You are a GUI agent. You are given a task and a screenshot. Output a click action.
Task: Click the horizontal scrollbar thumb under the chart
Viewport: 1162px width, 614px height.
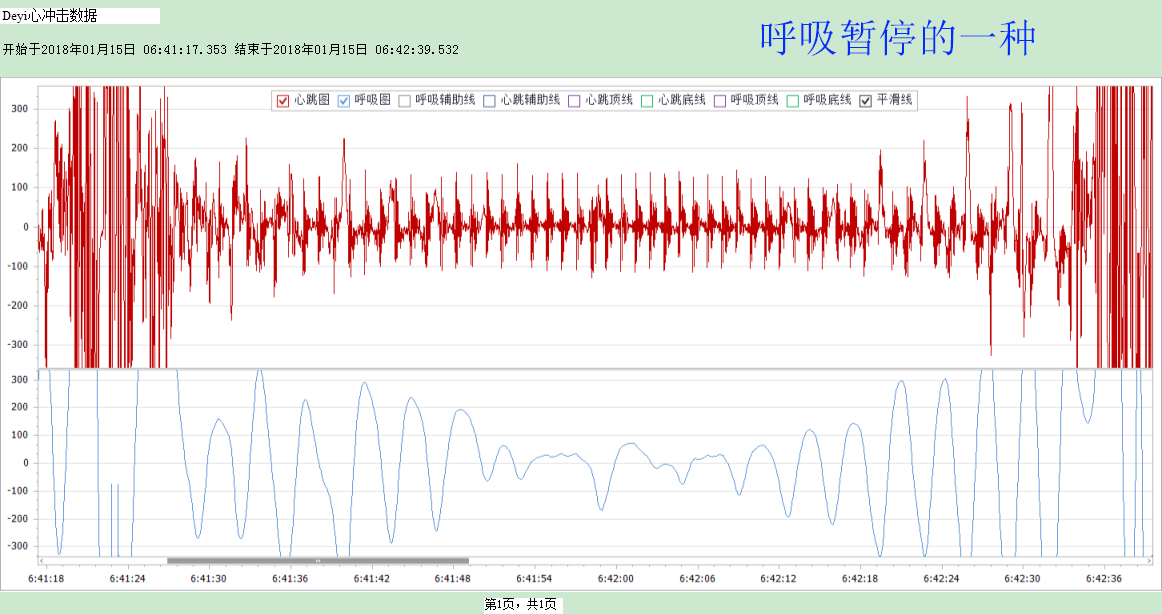(x=317, y=561)
